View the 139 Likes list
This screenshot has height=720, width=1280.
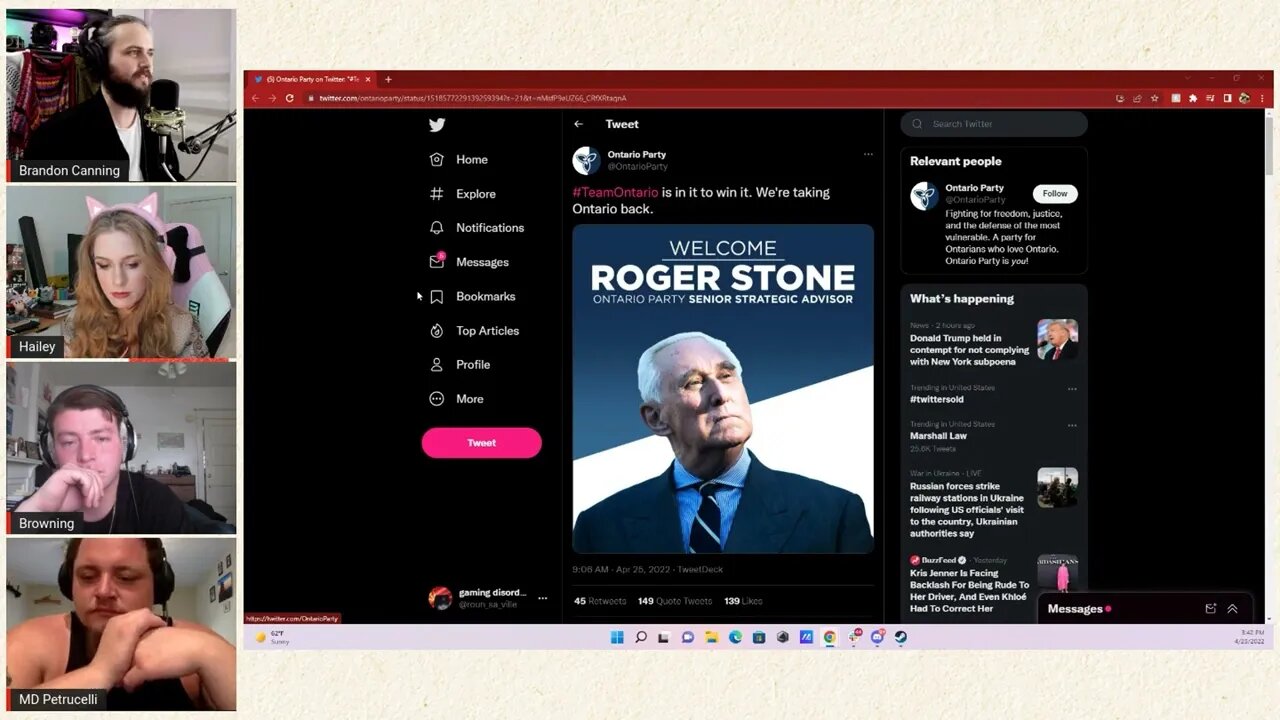pos(743,601)
